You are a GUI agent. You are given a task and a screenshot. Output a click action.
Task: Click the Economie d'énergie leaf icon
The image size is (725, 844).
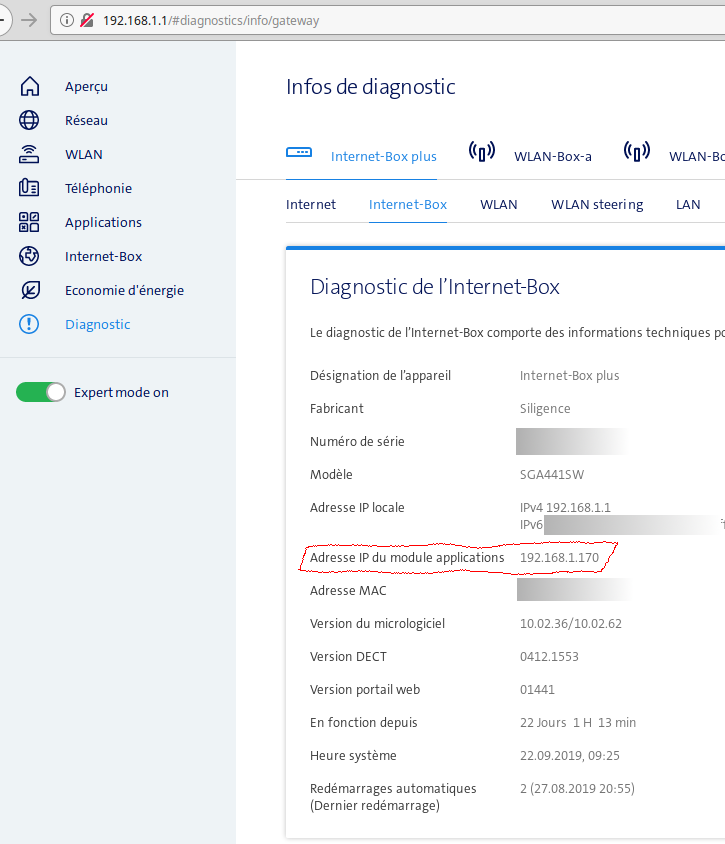(30, 291)
